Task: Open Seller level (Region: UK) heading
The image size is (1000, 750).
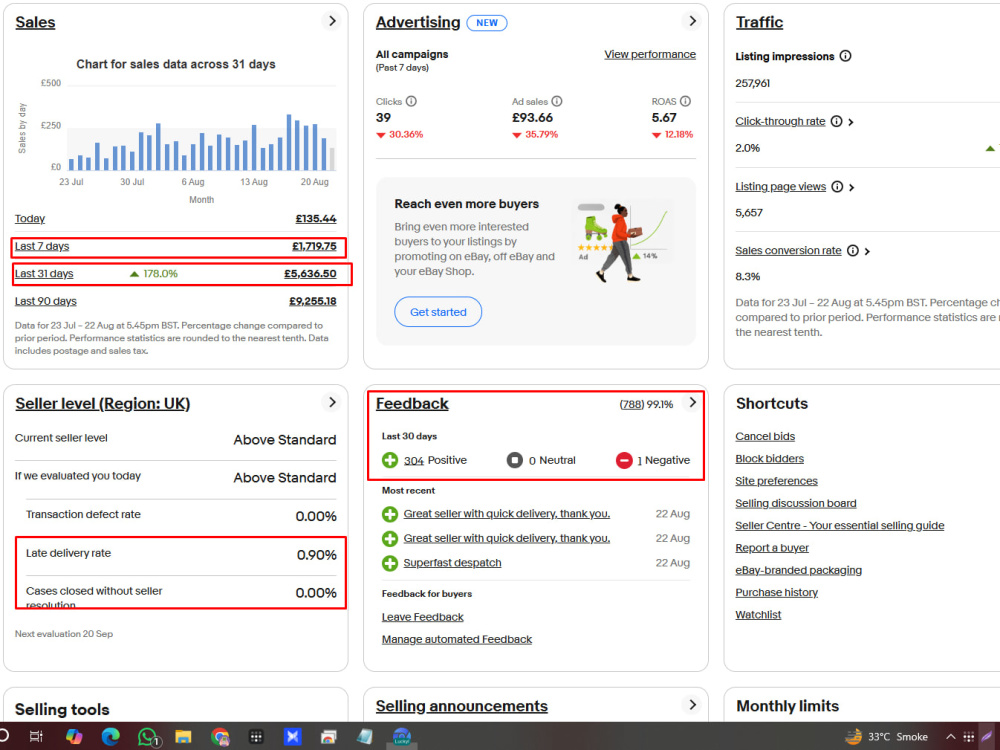Action: click(103, 404)
